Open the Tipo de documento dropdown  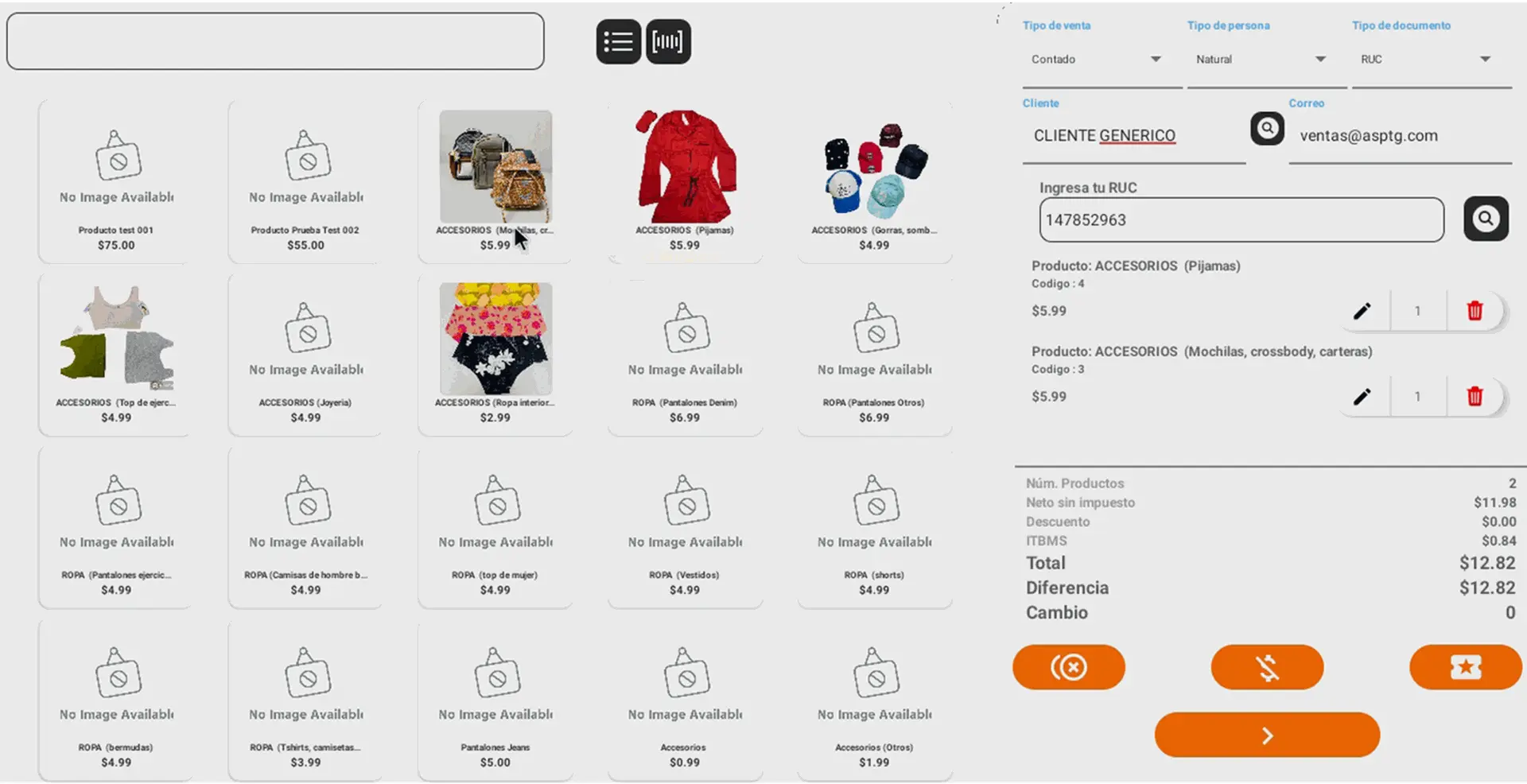(1431, 60)
